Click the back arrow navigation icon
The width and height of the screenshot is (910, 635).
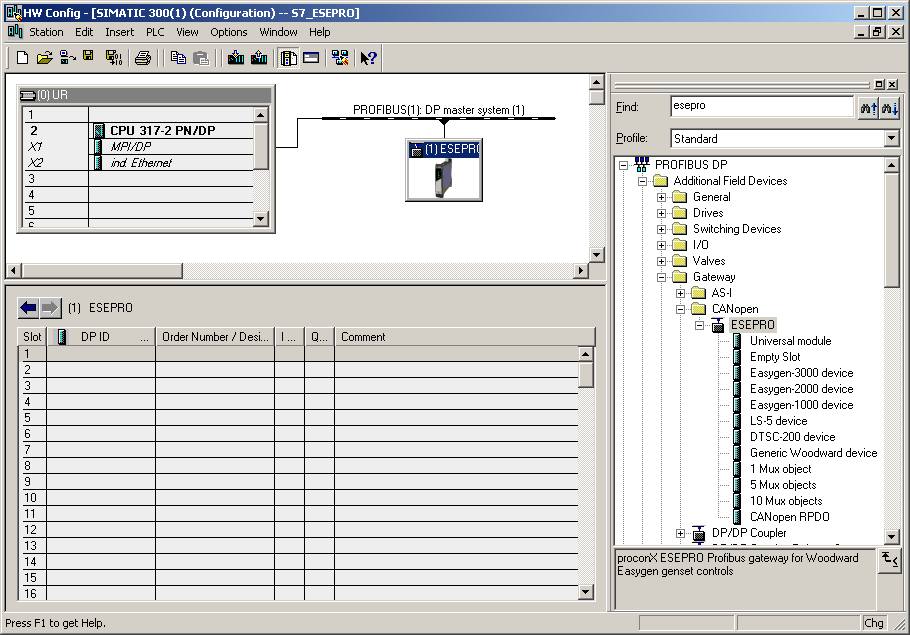coord(28,308)
